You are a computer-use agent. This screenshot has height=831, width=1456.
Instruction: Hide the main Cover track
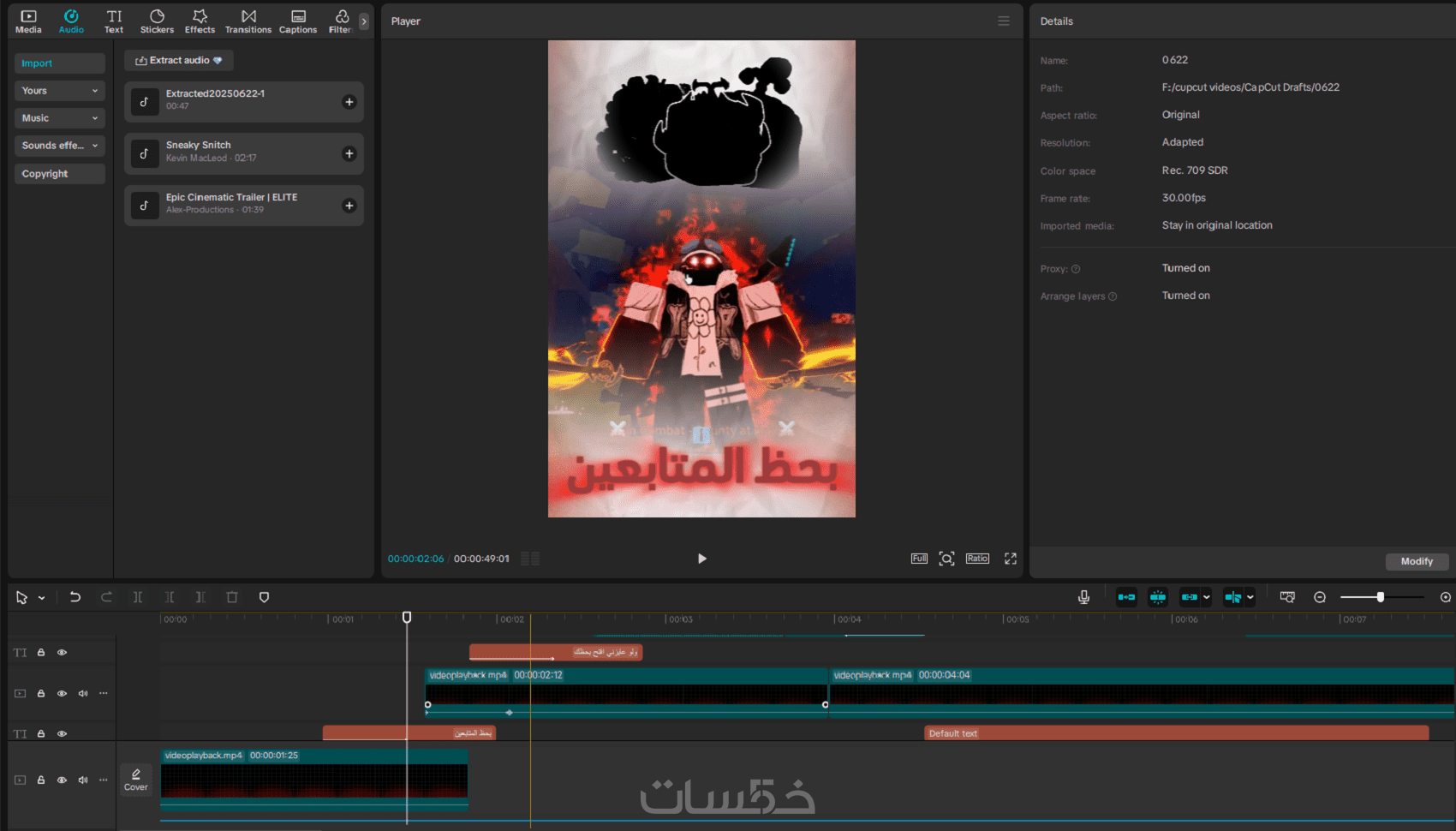pyautogui.click(x=62, y=780)
